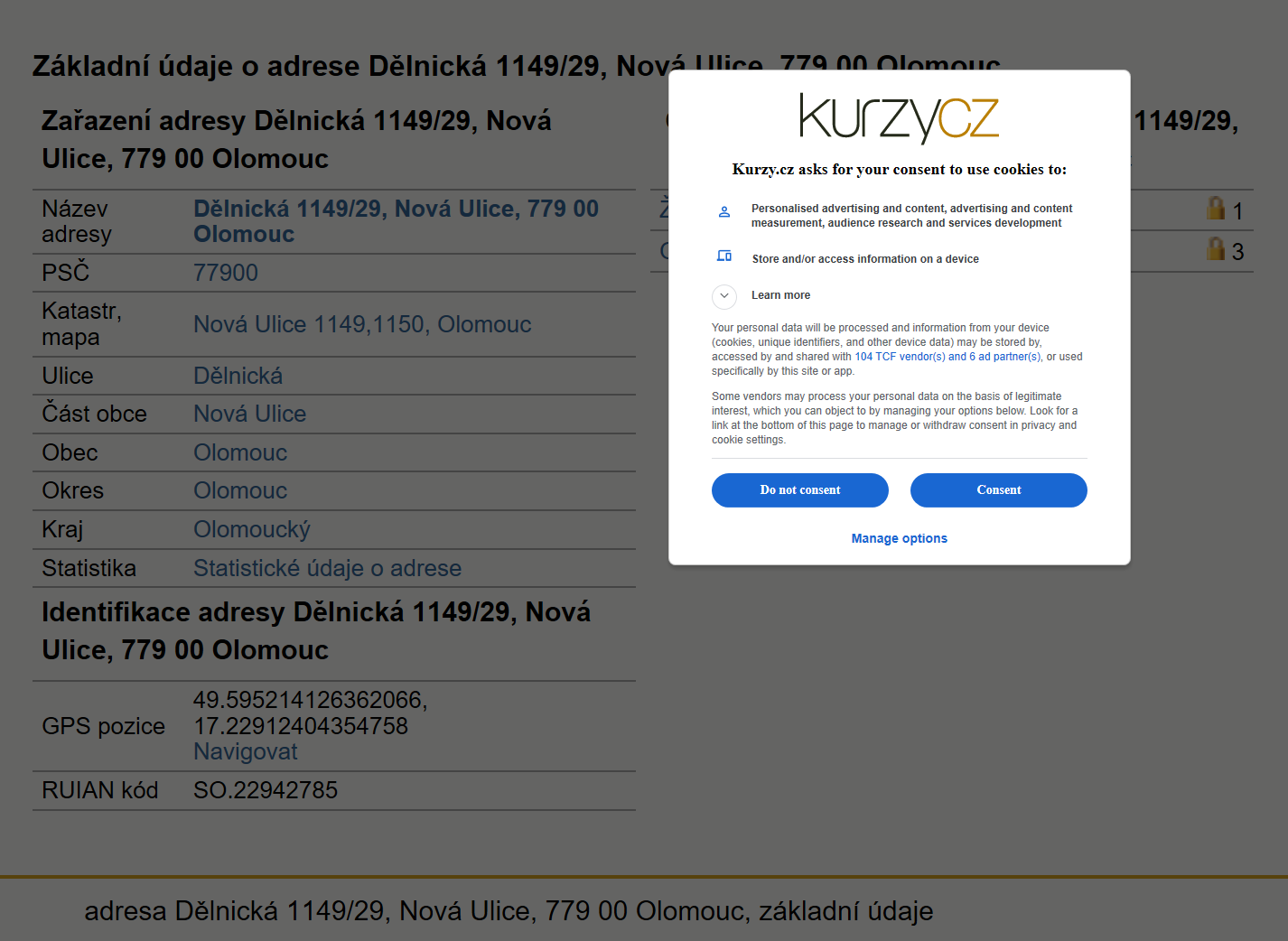The image size is (1288, 941).
Task: Open Nová Ulice 1149,1150, Olomouc cadastre link
Action: point(362,324)
